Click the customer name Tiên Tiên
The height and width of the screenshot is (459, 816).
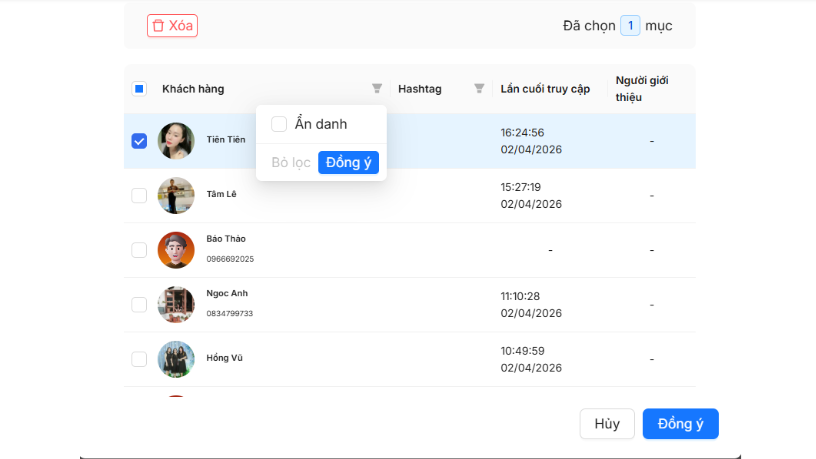(x=226, y=139)
